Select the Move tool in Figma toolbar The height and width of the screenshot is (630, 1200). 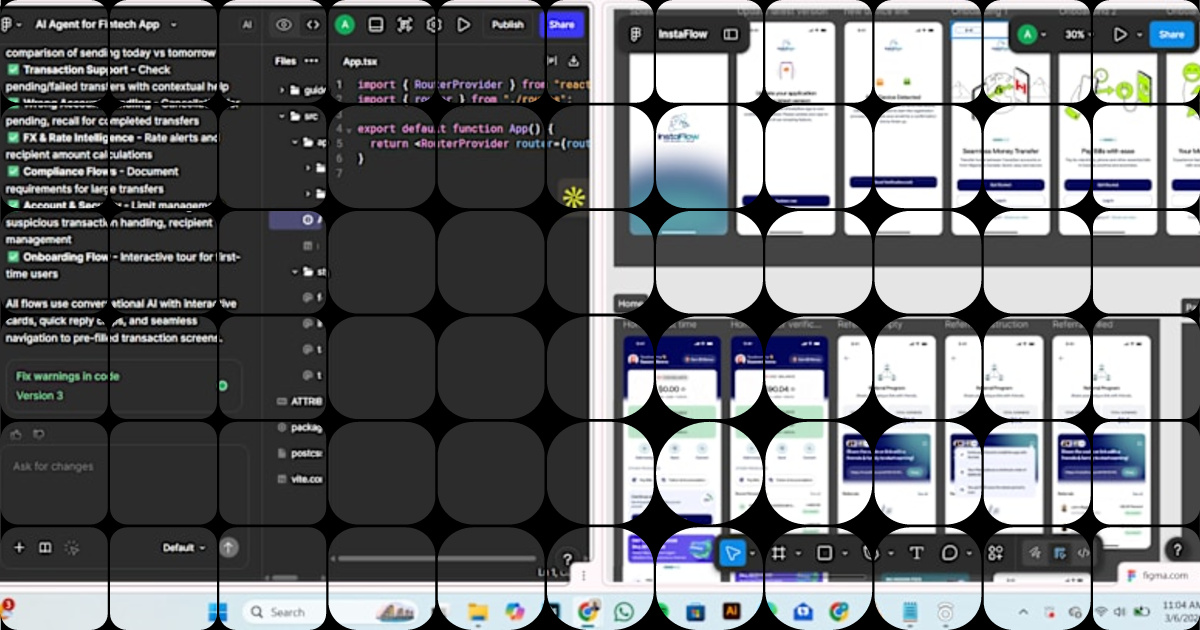(732, 553)
